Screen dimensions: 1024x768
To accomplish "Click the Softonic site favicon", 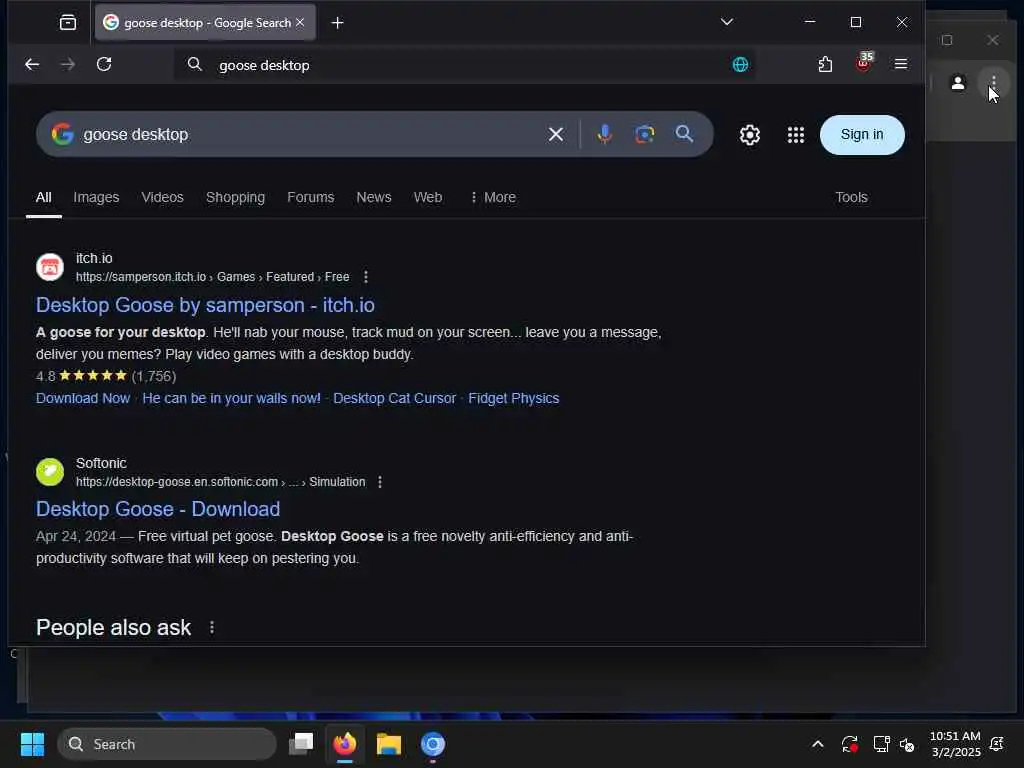I will pyautogui.click(x=50, y=472).
